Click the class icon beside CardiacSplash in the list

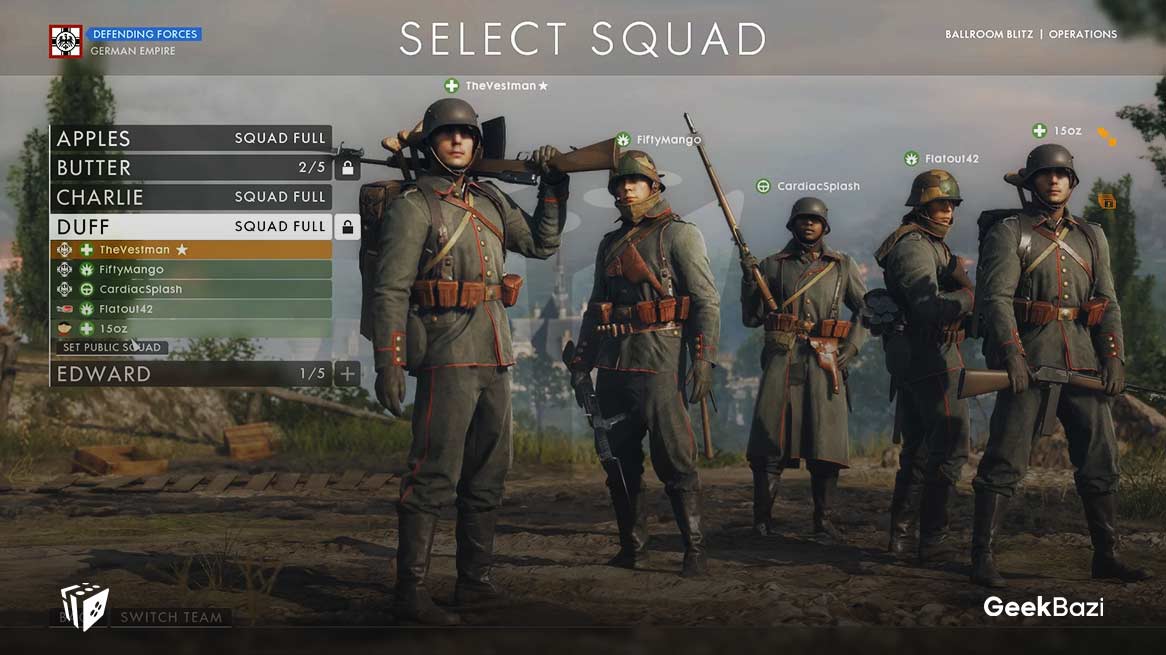[x=87, y=289]
